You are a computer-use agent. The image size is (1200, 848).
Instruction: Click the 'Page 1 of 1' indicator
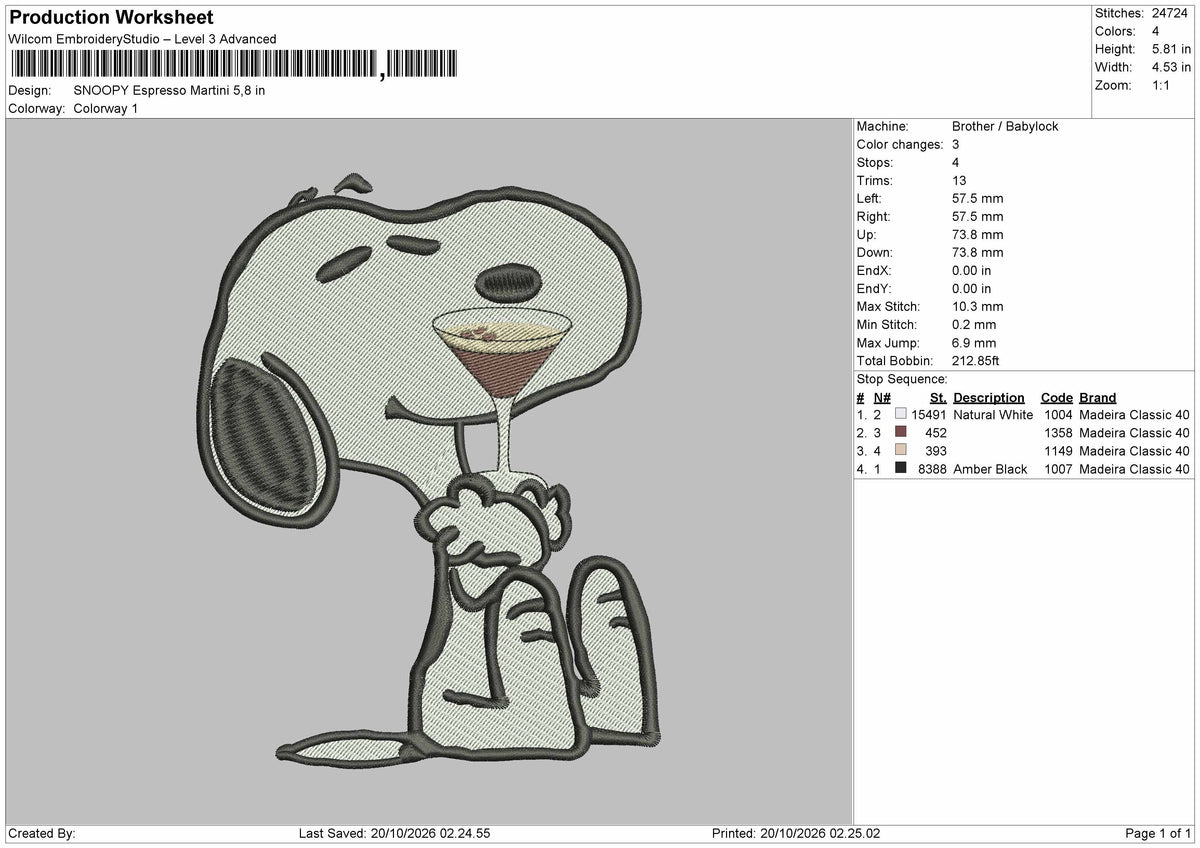pyautogui.click(x=1158, y=833)
